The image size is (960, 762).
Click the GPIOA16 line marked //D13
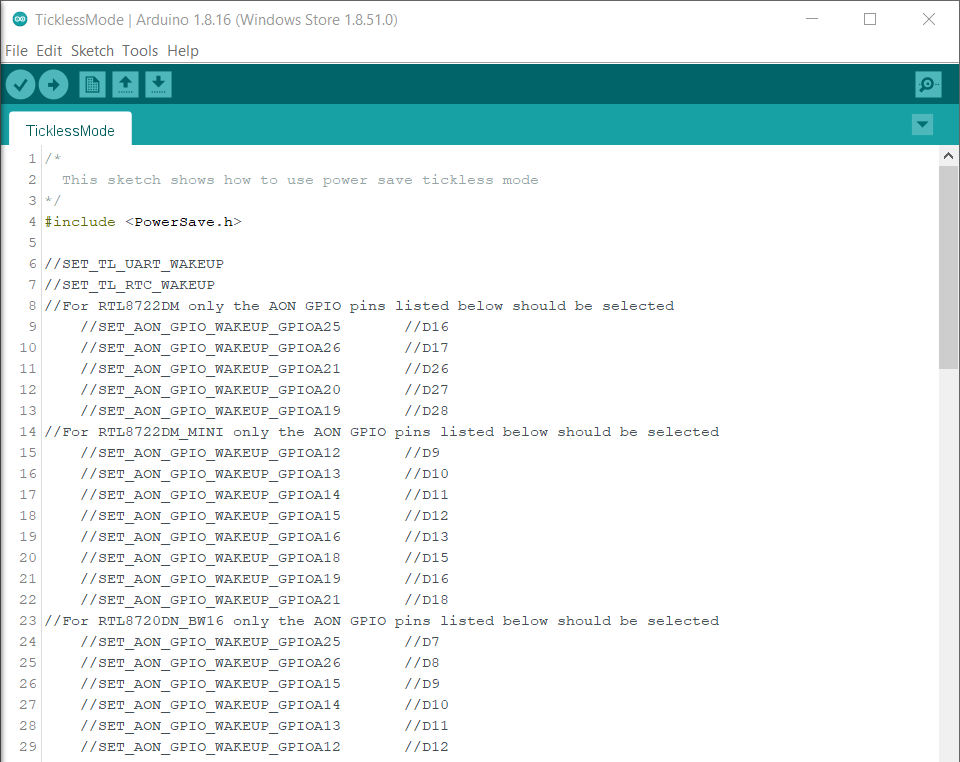264,537
